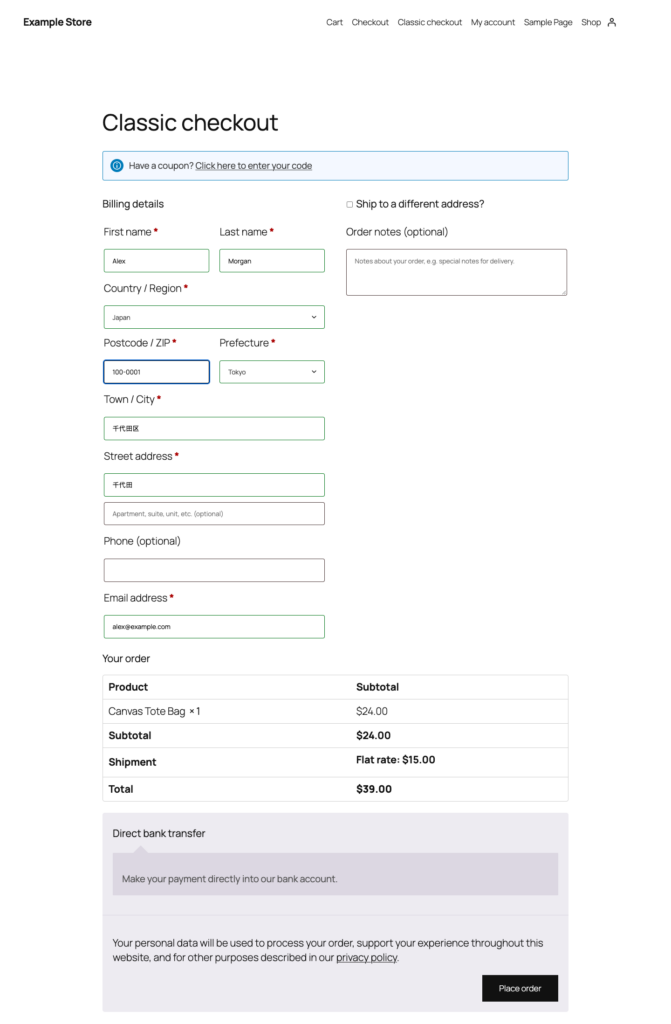Screen dimensions: 671x1024
Task: Click the Street address first line field
Action: click(x=214, y=485)
